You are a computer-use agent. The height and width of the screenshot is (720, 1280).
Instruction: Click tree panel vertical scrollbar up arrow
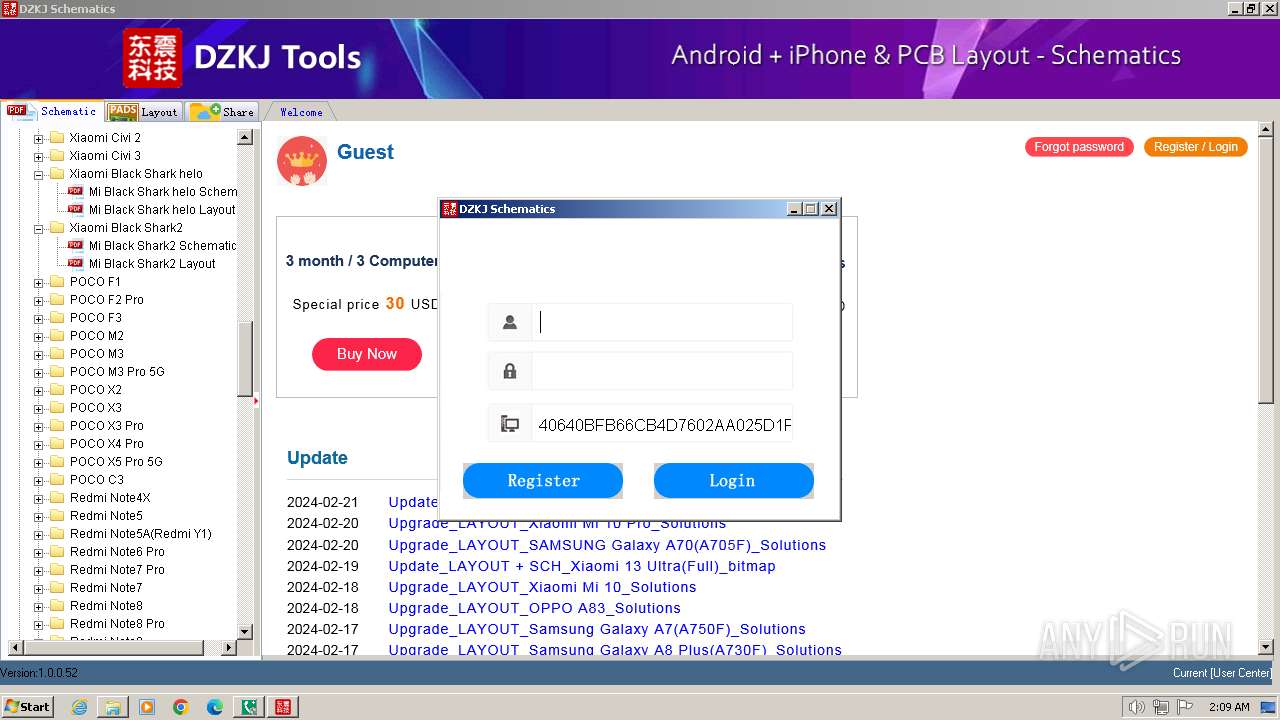click(x=245, y=137)
